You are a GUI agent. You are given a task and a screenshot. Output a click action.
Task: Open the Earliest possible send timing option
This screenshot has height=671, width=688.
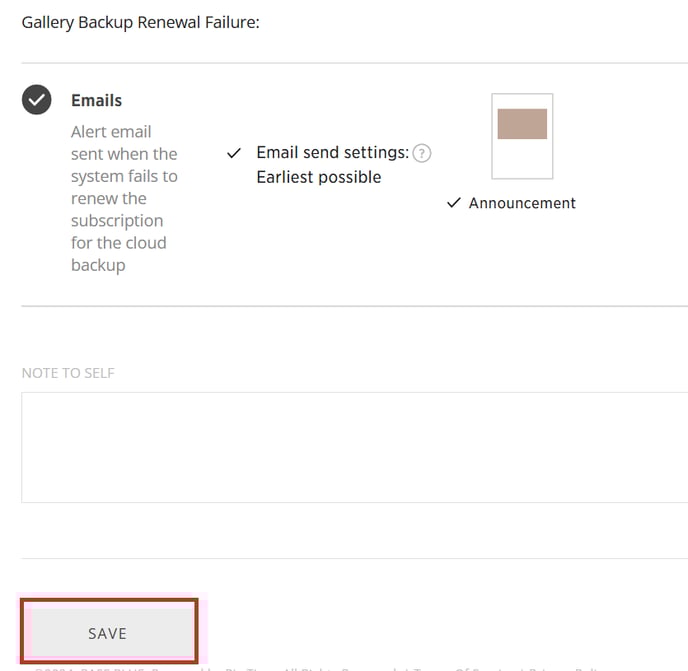319,177
